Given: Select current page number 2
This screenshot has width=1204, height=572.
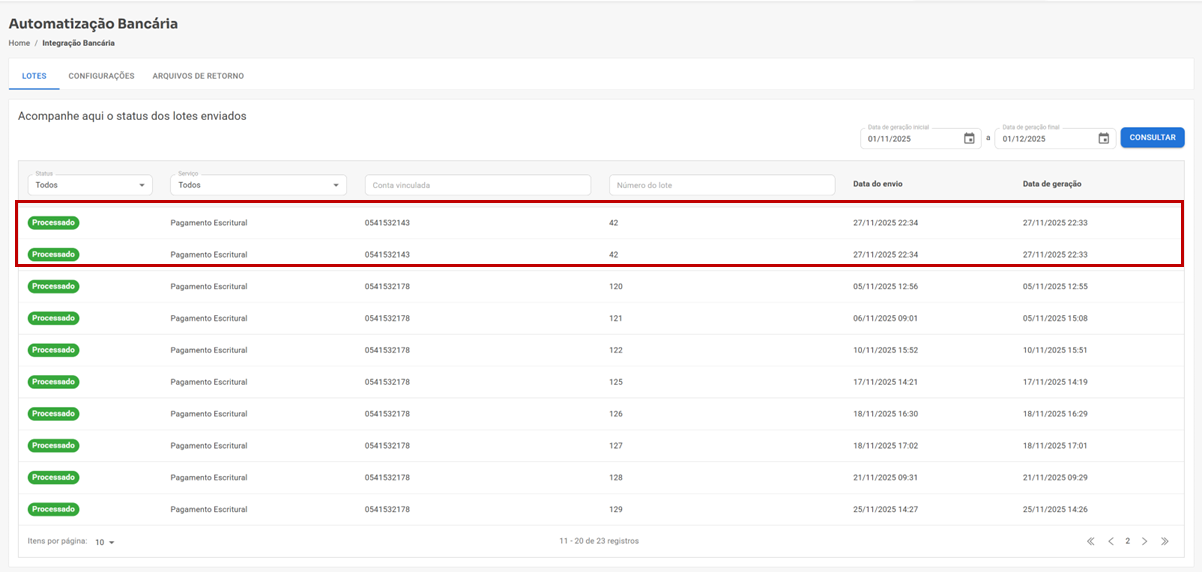Looking at the screenshot, I should point(1127,541).
